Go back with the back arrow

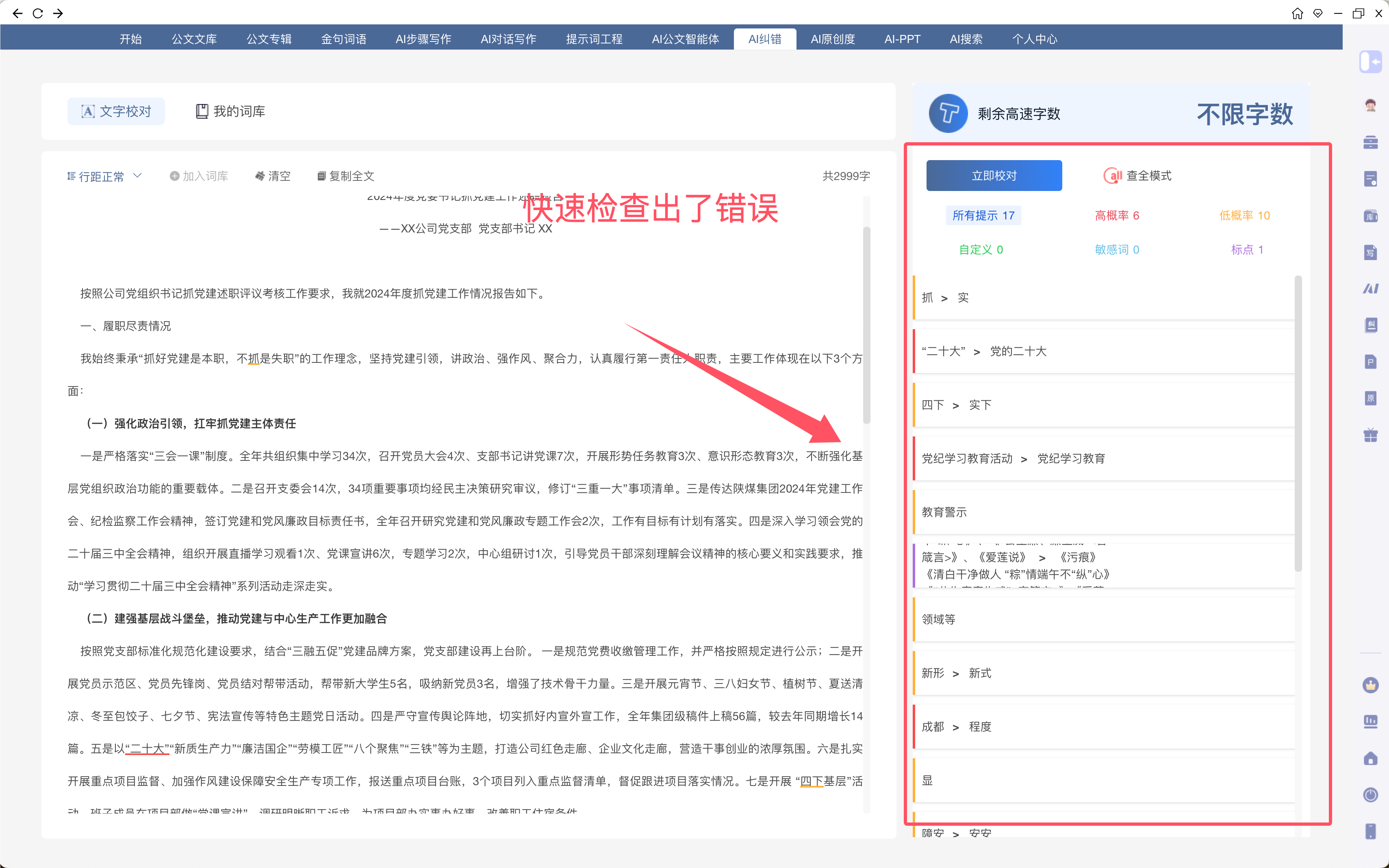tap(17, 13)
